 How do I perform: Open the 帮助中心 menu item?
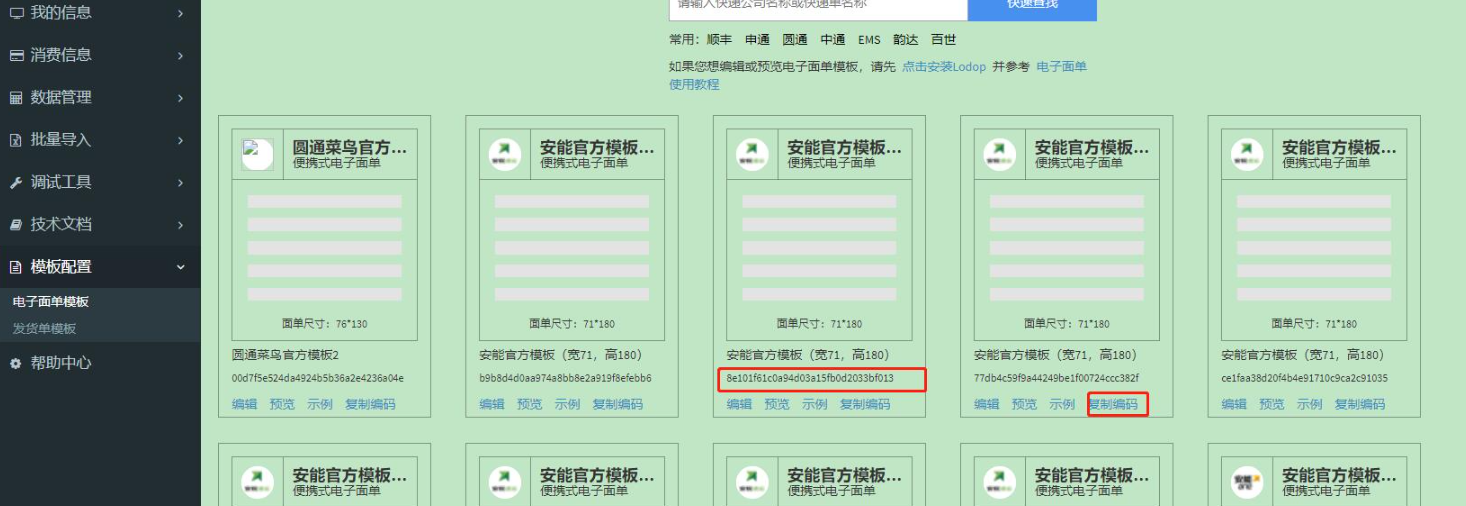(x=100, y=363)
